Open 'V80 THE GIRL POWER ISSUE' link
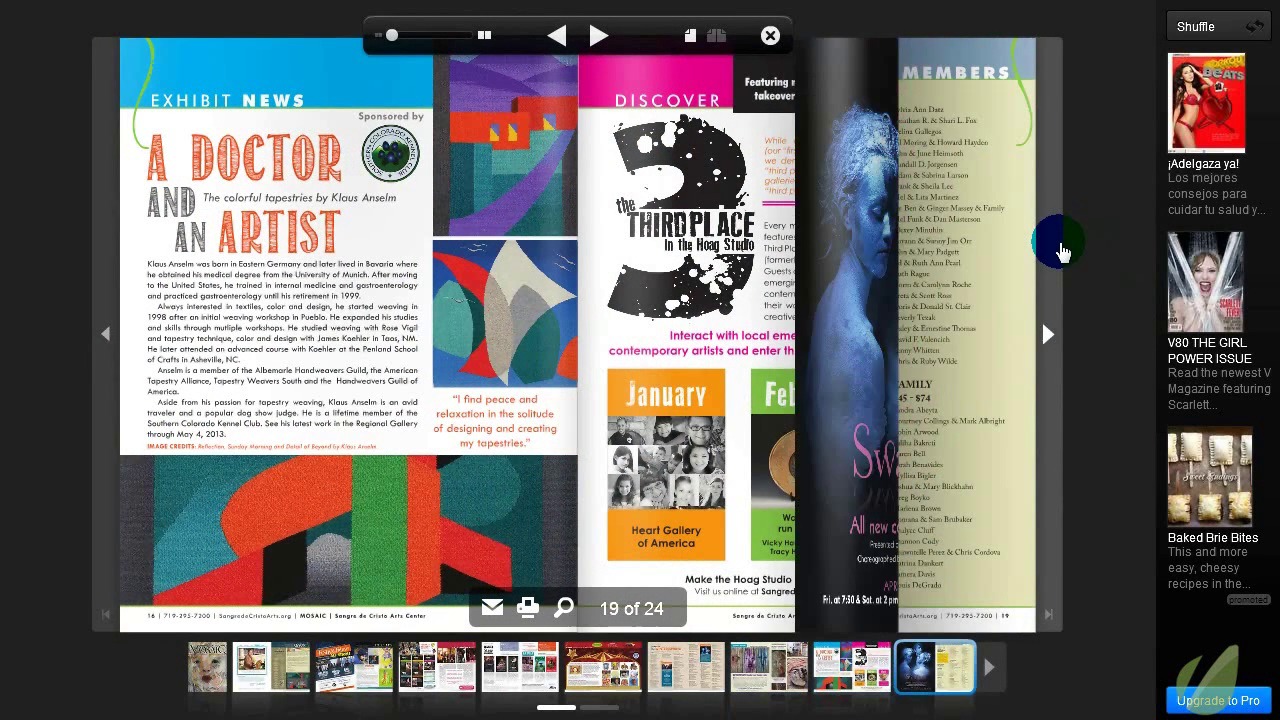1280x720 pixels. (x=1210, y=350)
